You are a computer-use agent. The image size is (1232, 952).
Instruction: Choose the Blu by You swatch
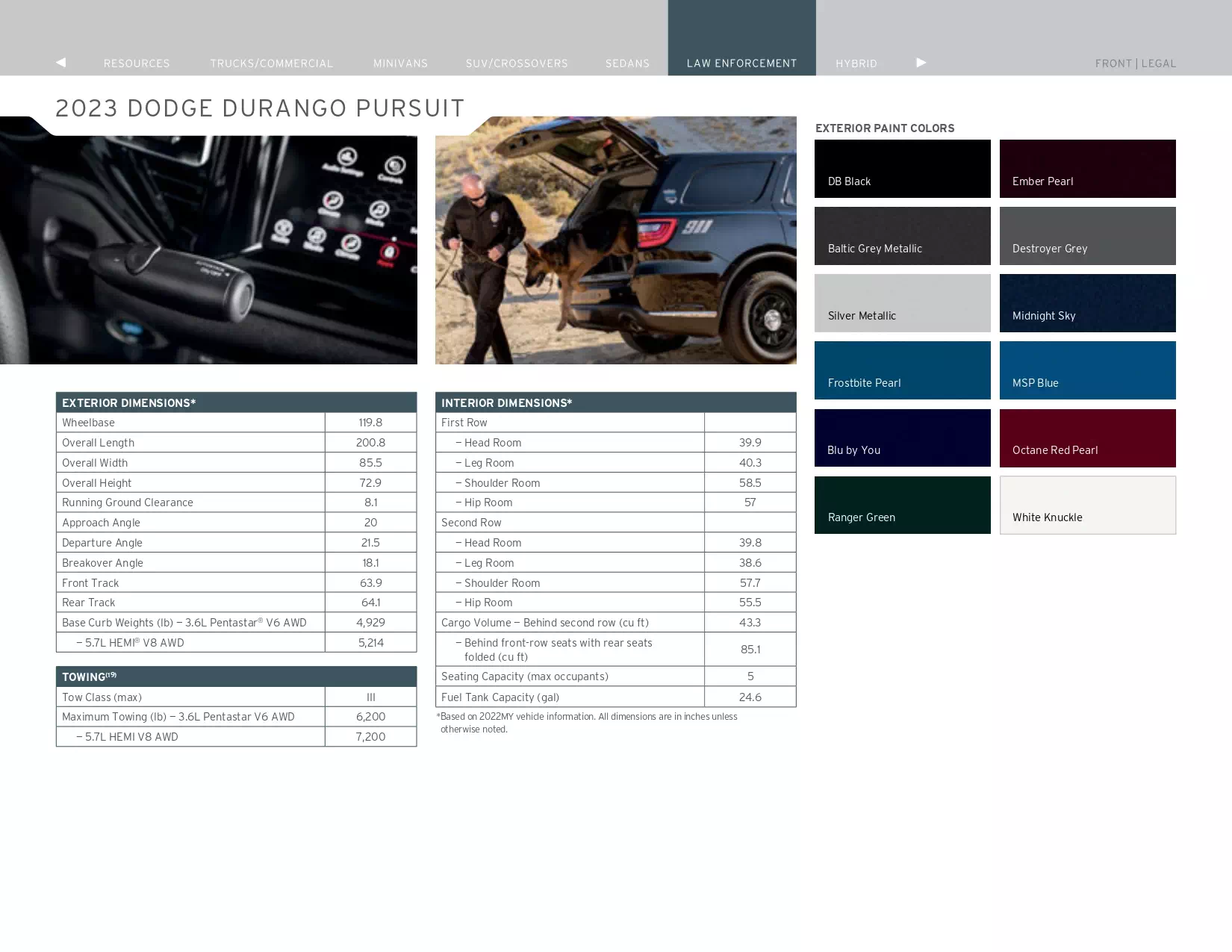click(x=903, y=438)
